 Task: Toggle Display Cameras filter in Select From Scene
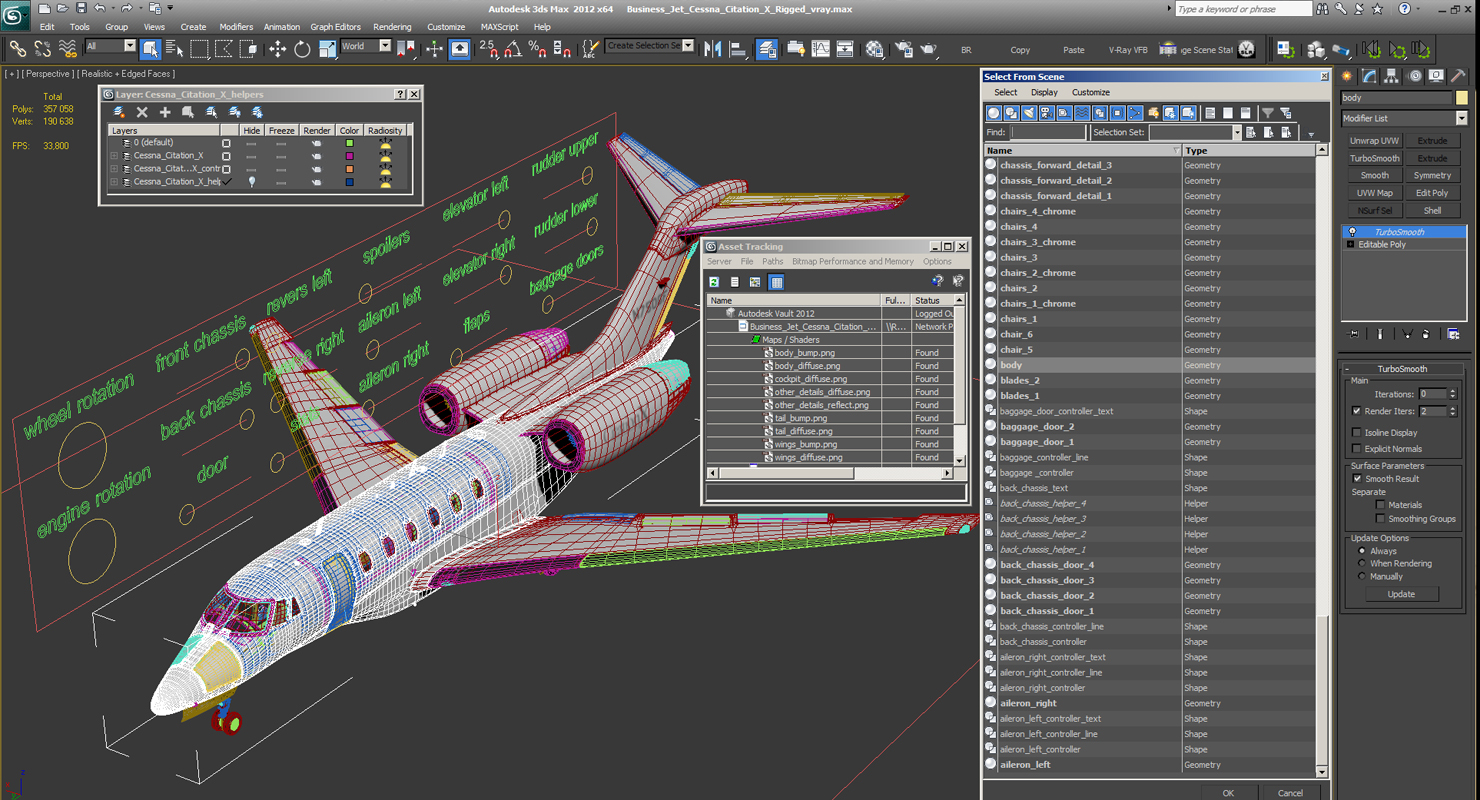pyautogui.click(x=1047, y=113)
